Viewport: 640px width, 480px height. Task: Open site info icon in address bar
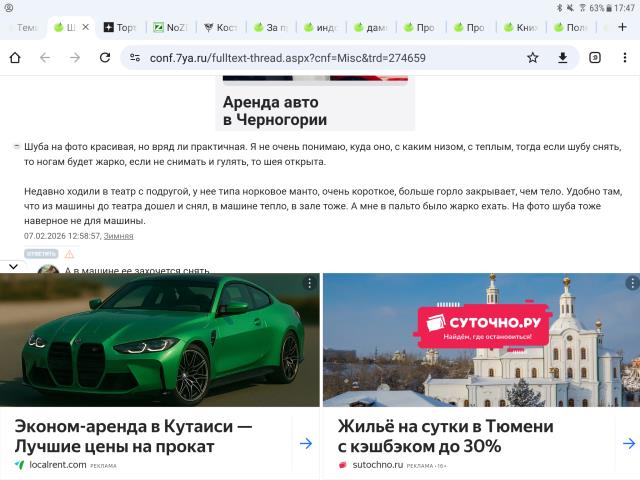coord(135,58)
